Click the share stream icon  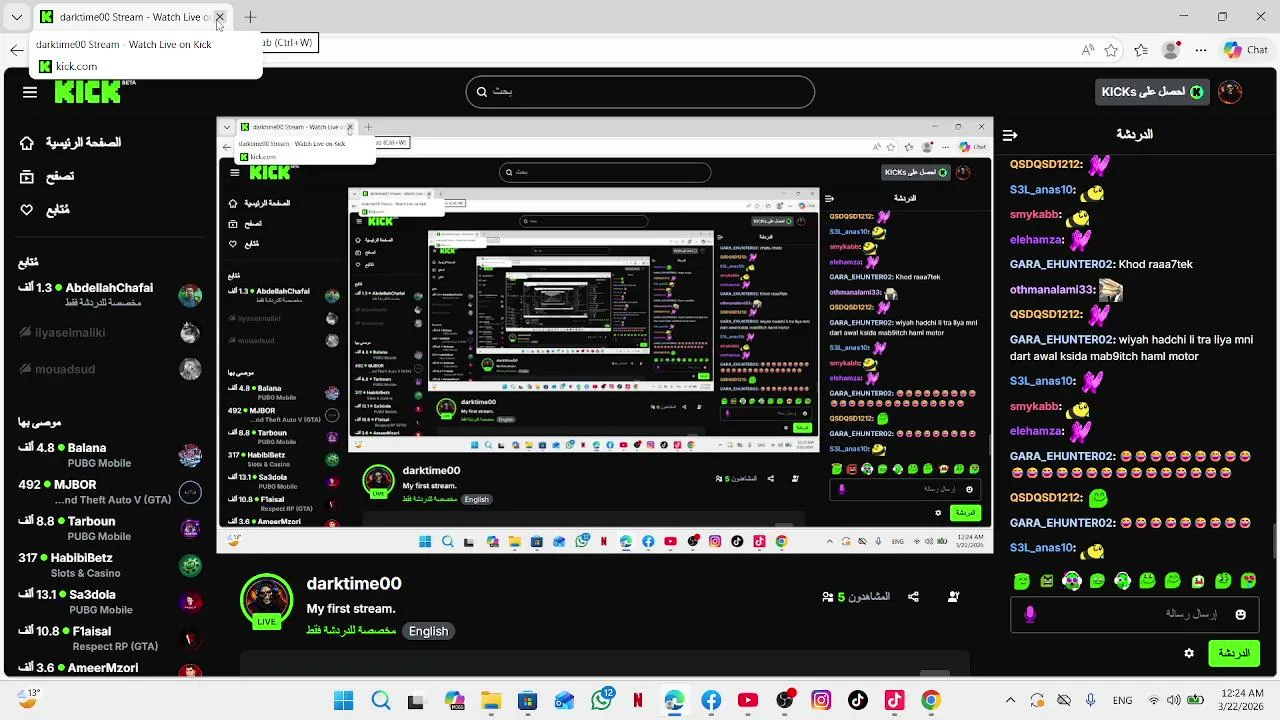click(913, 596)
